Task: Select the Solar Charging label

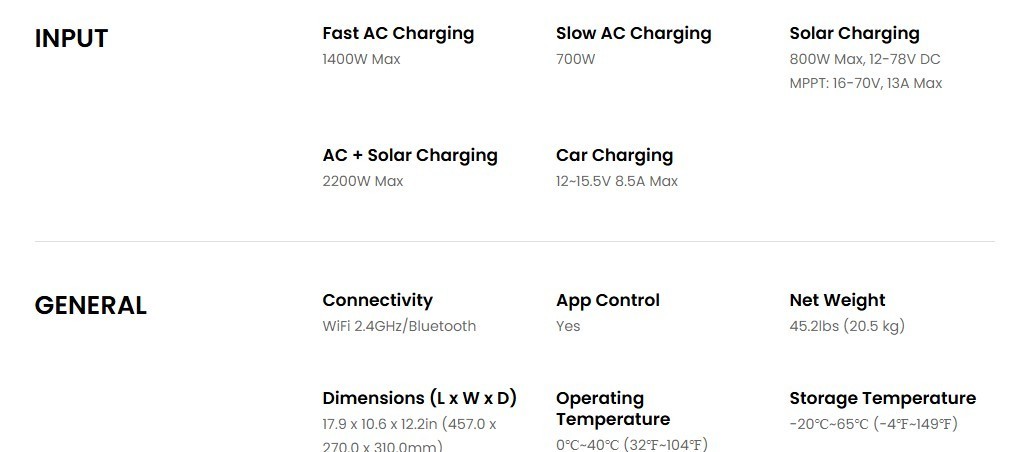Action: click(855, 33)
